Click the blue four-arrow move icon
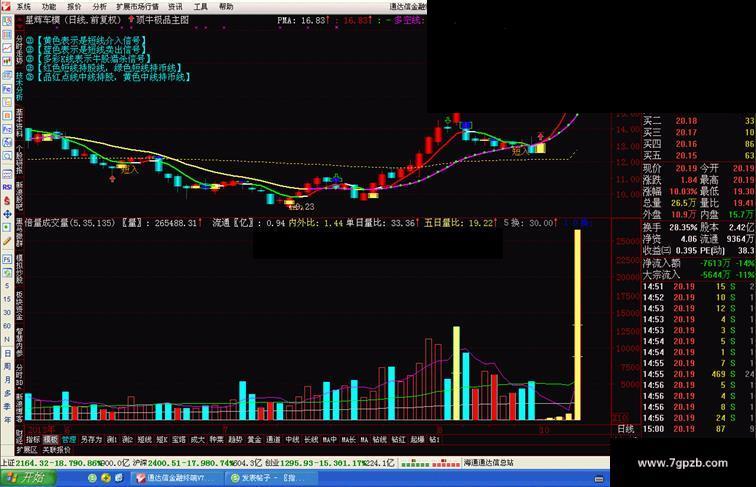The width and height of the screenshot is (756, 487). click(7, 214)
